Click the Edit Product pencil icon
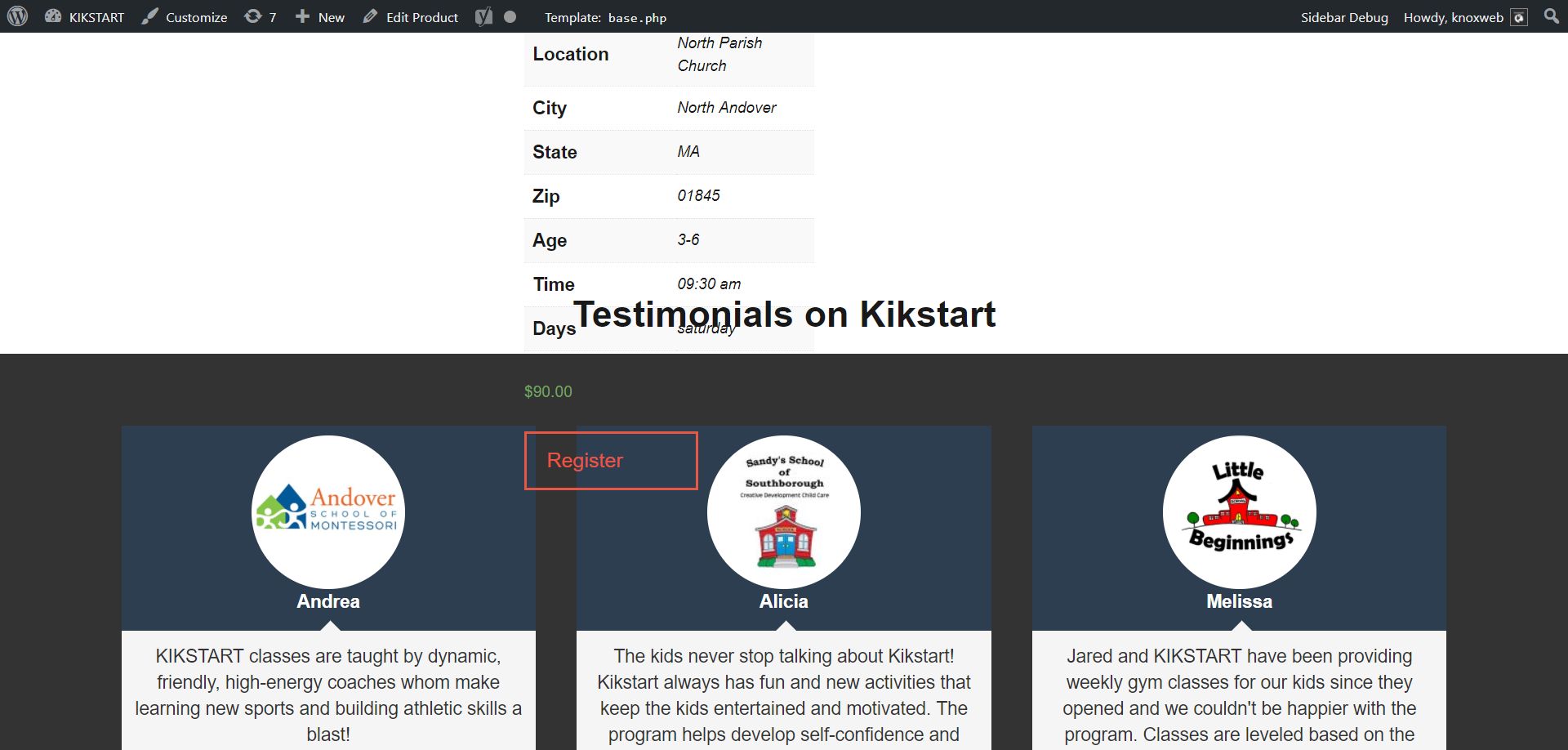 coord(370,16)
